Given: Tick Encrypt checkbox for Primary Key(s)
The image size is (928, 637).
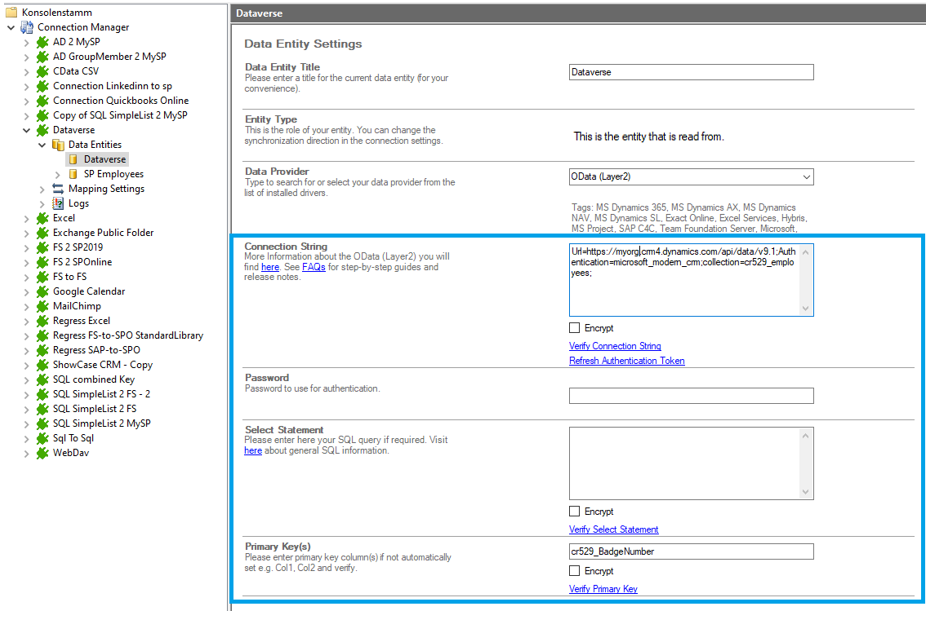Looking at the screenshot, I should [x=574, y=571].
